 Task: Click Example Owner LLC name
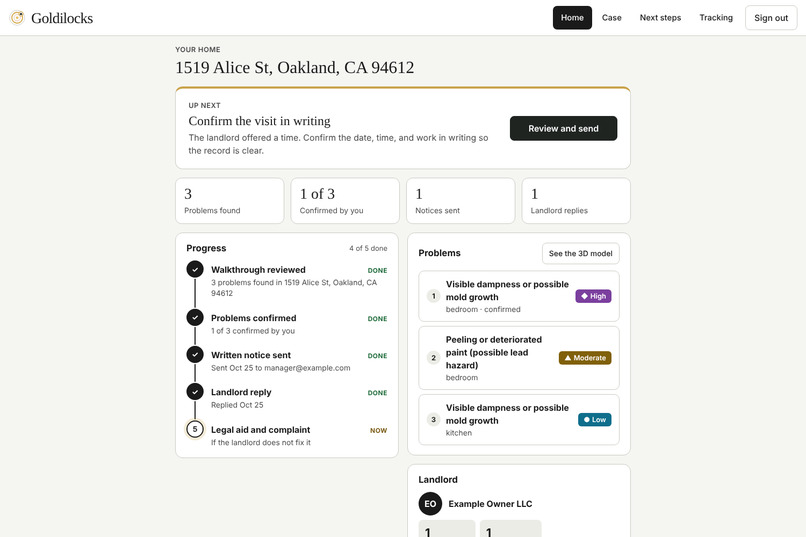[x=490, y=504]
